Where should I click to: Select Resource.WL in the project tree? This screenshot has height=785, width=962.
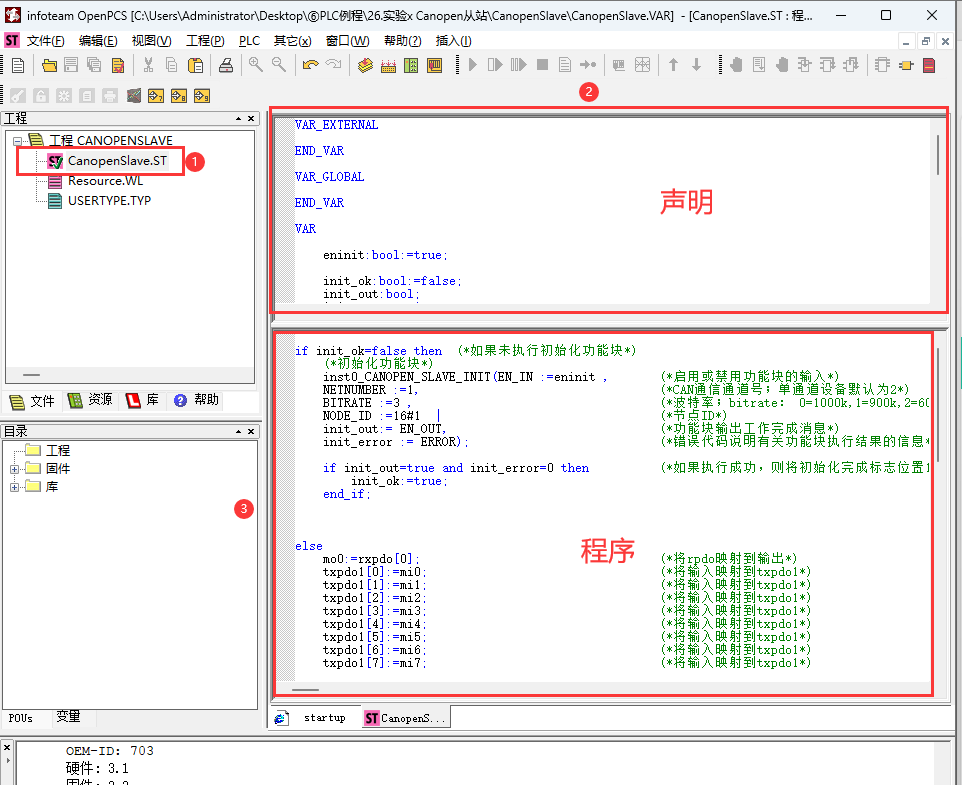[104, 181]
